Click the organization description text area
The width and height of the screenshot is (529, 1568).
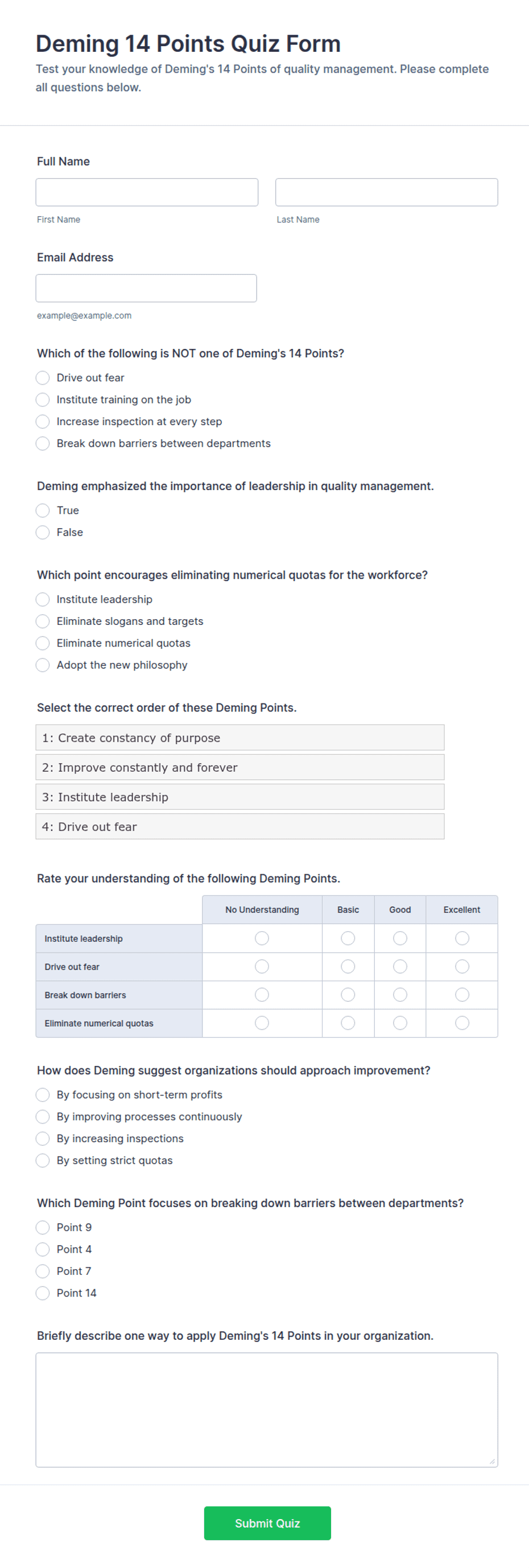point(266,1410)
